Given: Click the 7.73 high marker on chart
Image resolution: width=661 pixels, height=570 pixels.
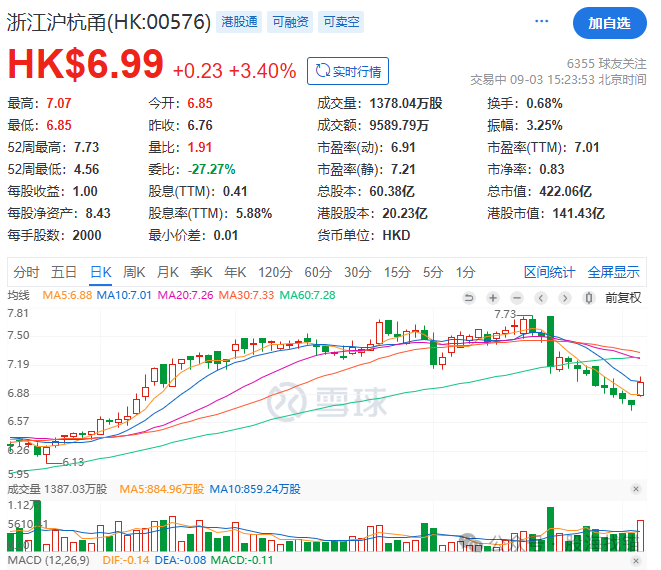Looking at the screenshot, I should coord(505,315).
